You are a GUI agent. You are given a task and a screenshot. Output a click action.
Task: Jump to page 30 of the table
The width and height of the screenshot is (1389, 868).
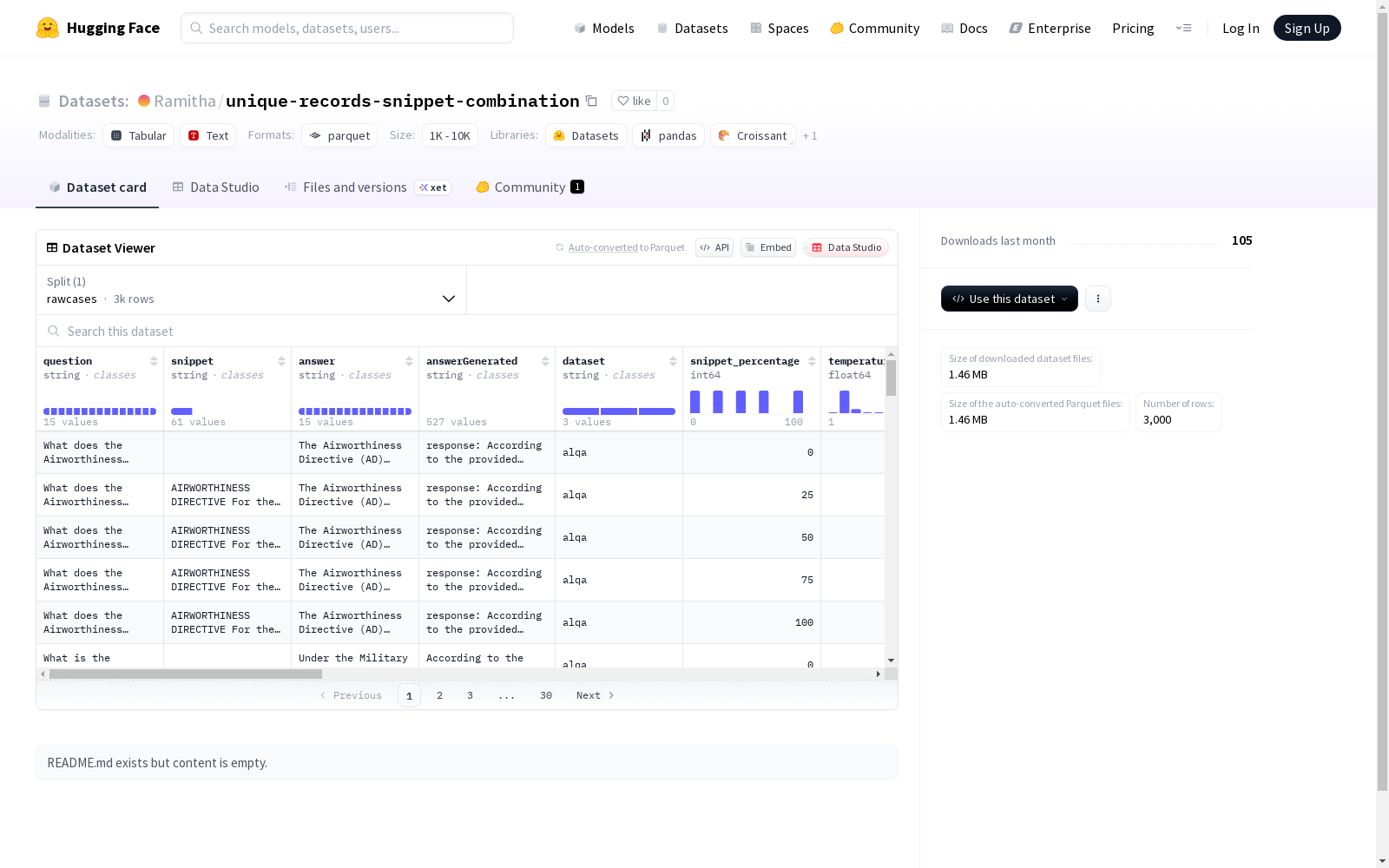pos(546,695)
